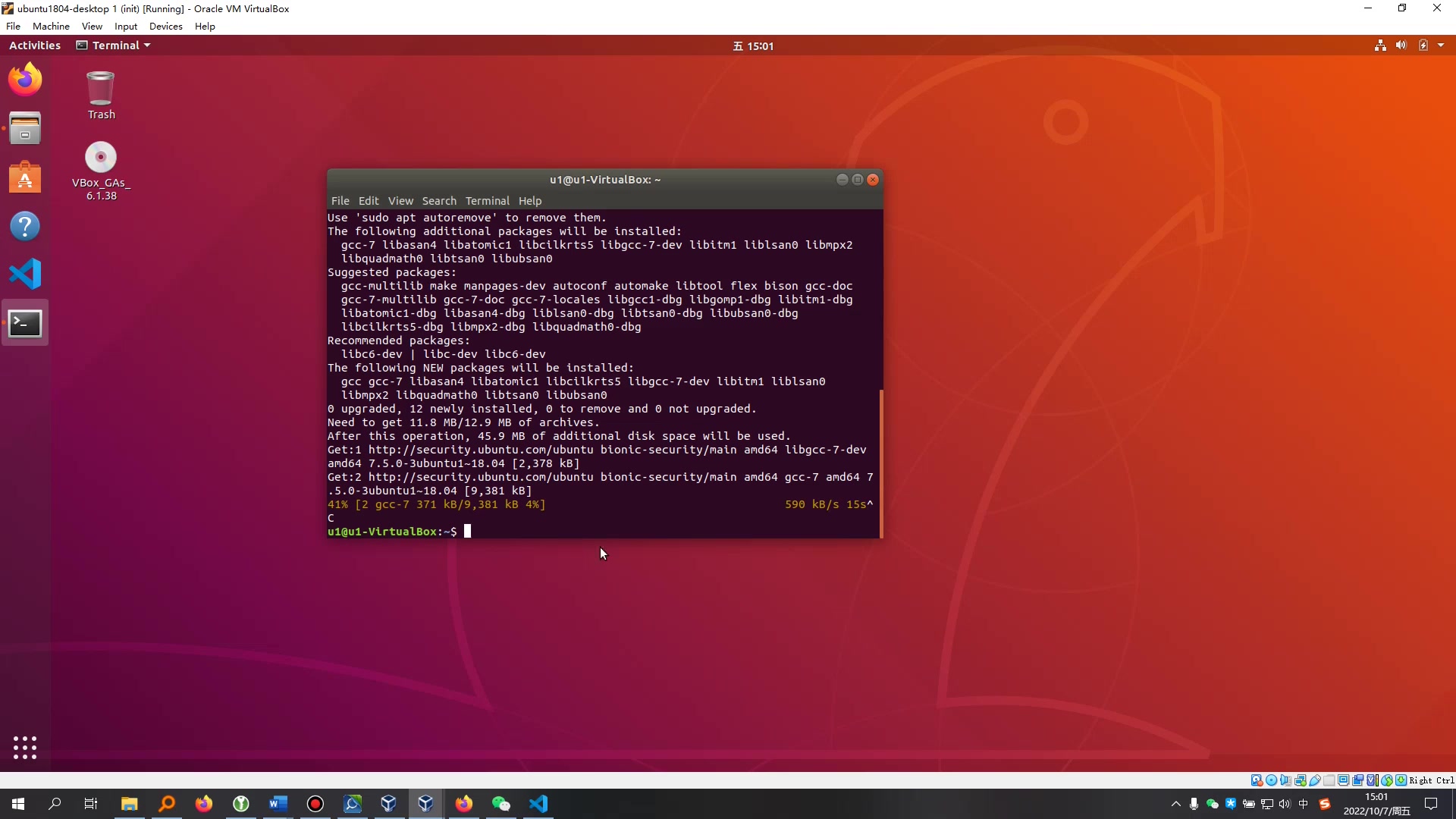
Task: Open the volume icon in Ubuntu top bar
Action: tap(1401, 45)
